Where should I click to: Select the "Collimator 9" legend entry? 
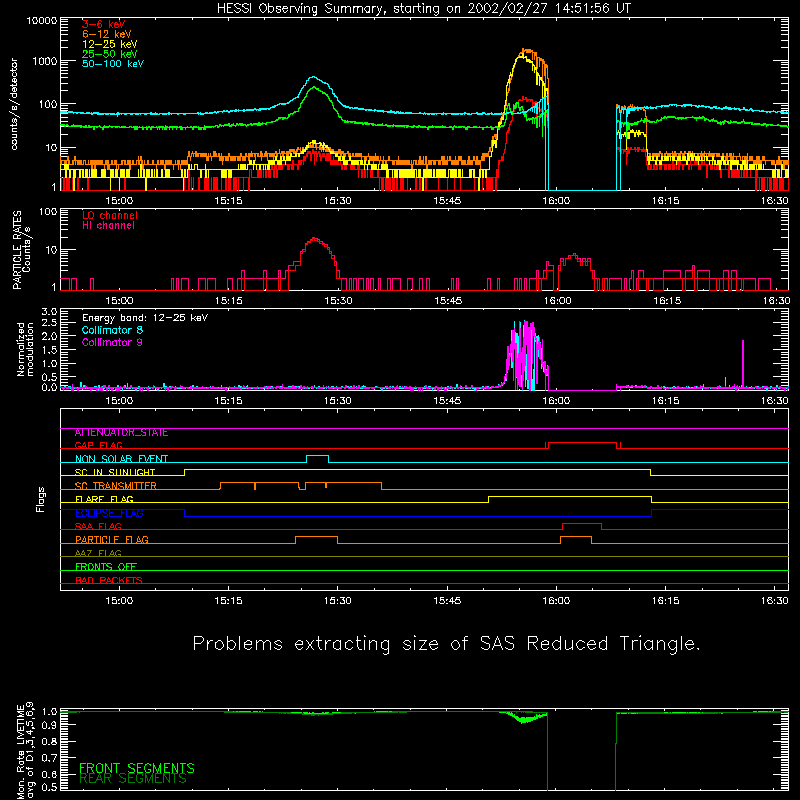112,342
